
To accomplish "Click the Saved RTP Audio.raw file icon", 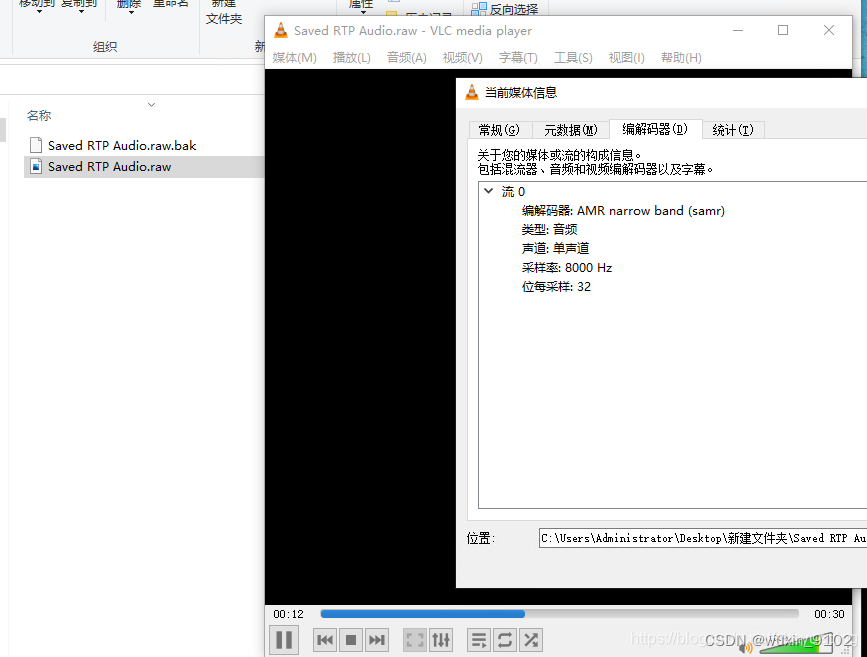I will point(36,166).
